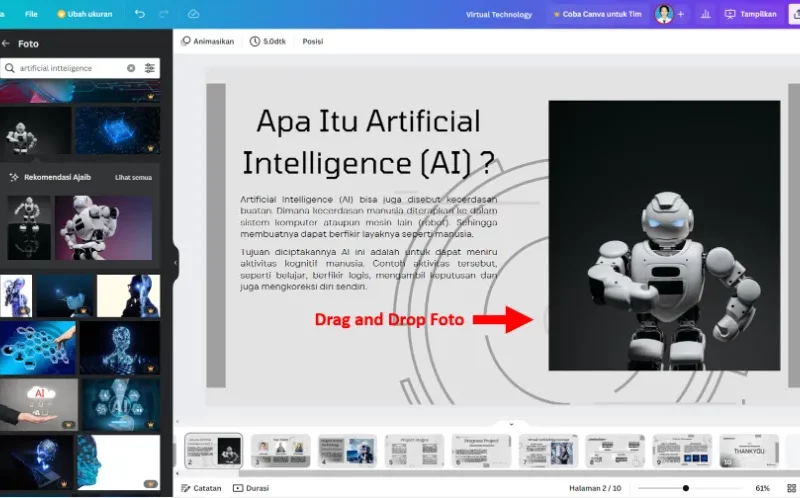The height and width of the screenshot is (498, 800).
Task: Open page 8 thumbnail in filmstrip
Action: tap(615, 451)
